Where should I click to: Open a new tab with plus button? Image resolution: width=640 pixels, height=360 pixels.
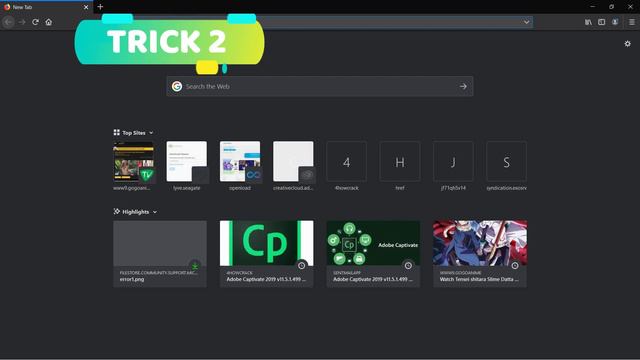pos(100,7)
